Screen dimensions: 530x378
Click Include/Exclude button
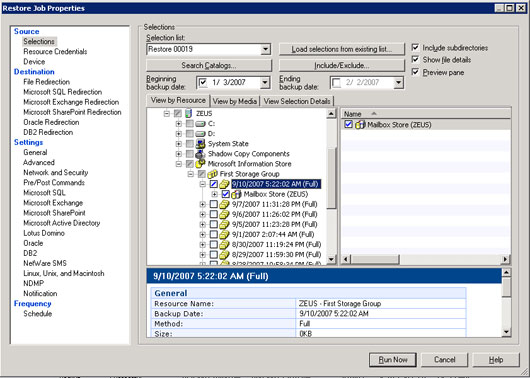tap(342, 66)
